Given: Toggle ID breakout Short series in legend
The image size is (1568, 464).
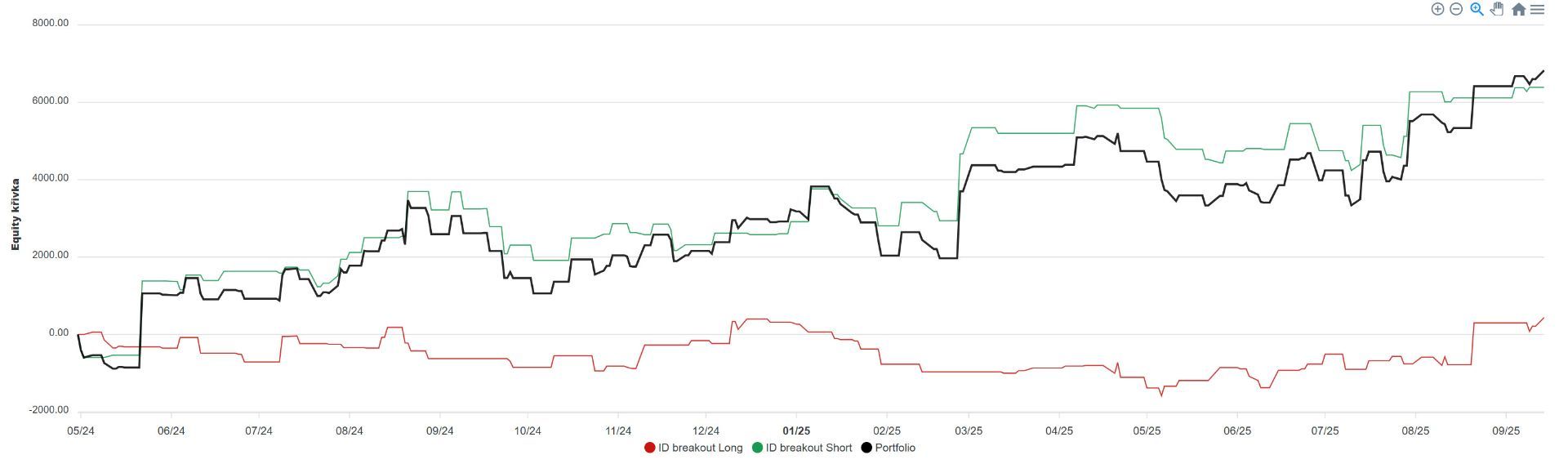Looking at the screenshot, I should point(808,448).
